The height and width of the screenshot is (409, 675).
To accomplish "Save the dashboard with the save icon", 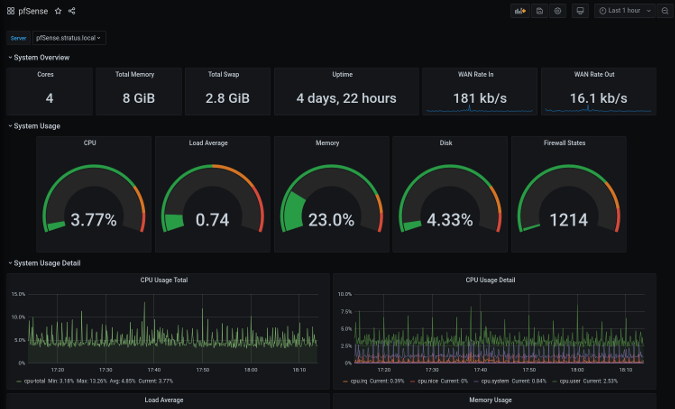I will [x=540, y=10].
